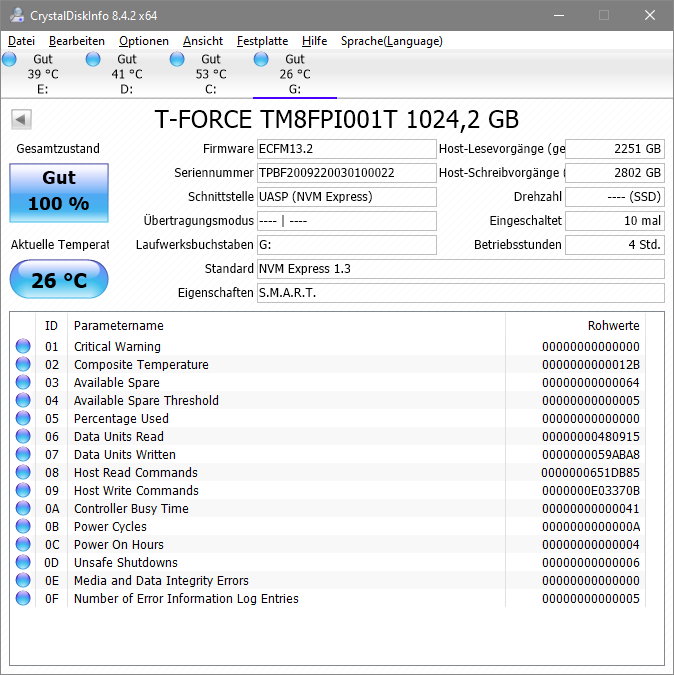
Task: Click the Gut 100 % health status button
Action: [x=59, y=192]
